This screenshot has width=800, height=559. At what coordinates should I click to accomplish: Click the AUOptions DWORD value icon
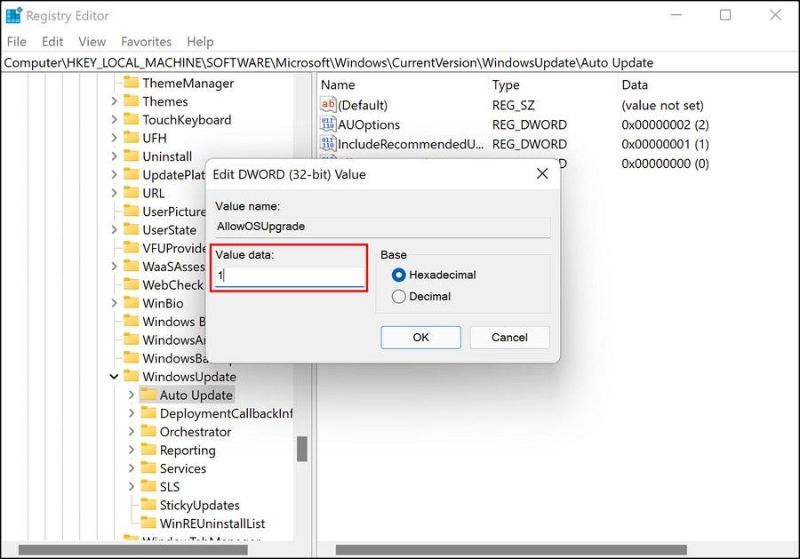[x=328, y=125]
